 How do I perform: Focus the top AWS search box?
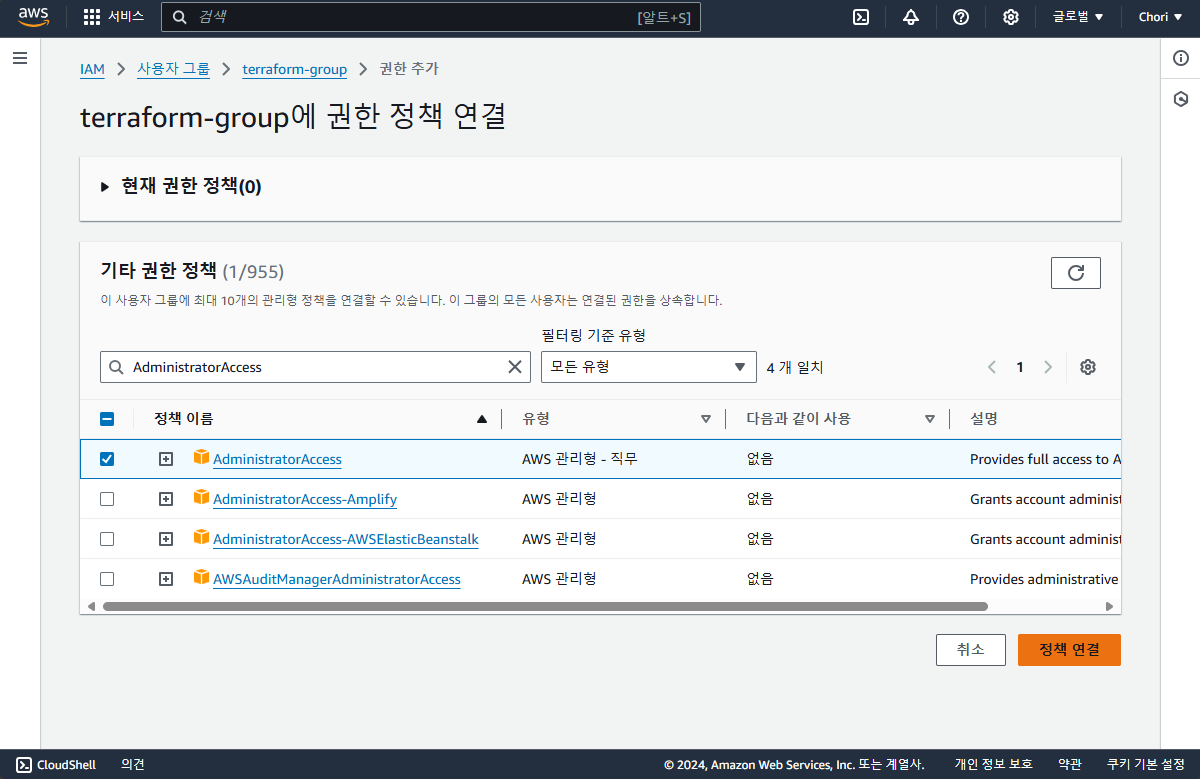431,17
